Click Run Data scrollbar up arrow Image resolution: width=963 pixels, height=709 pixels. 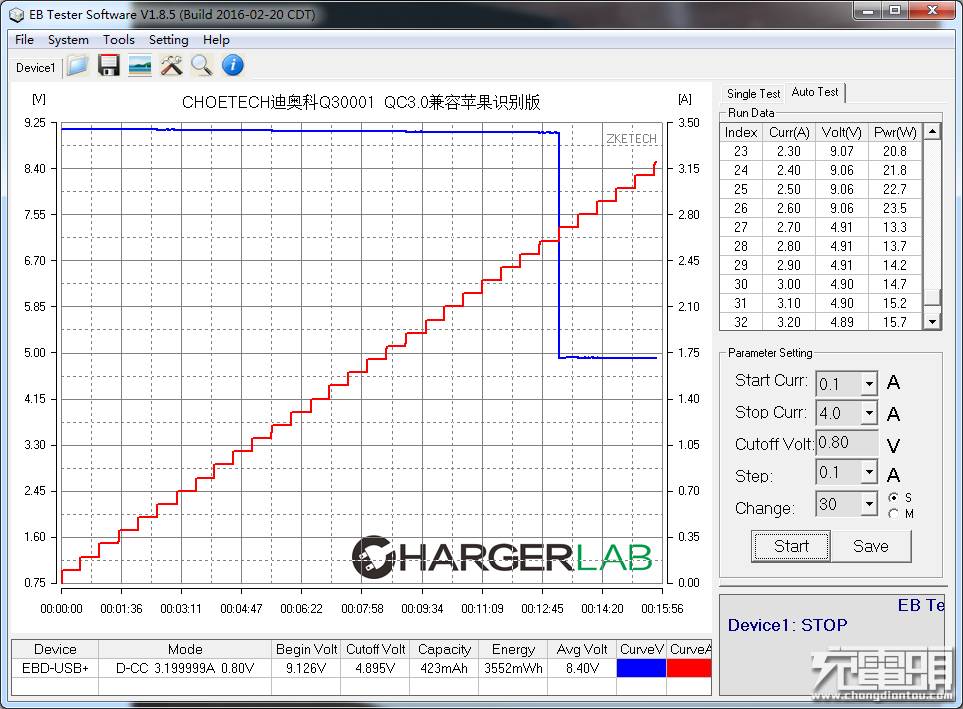tap(933, 131)
